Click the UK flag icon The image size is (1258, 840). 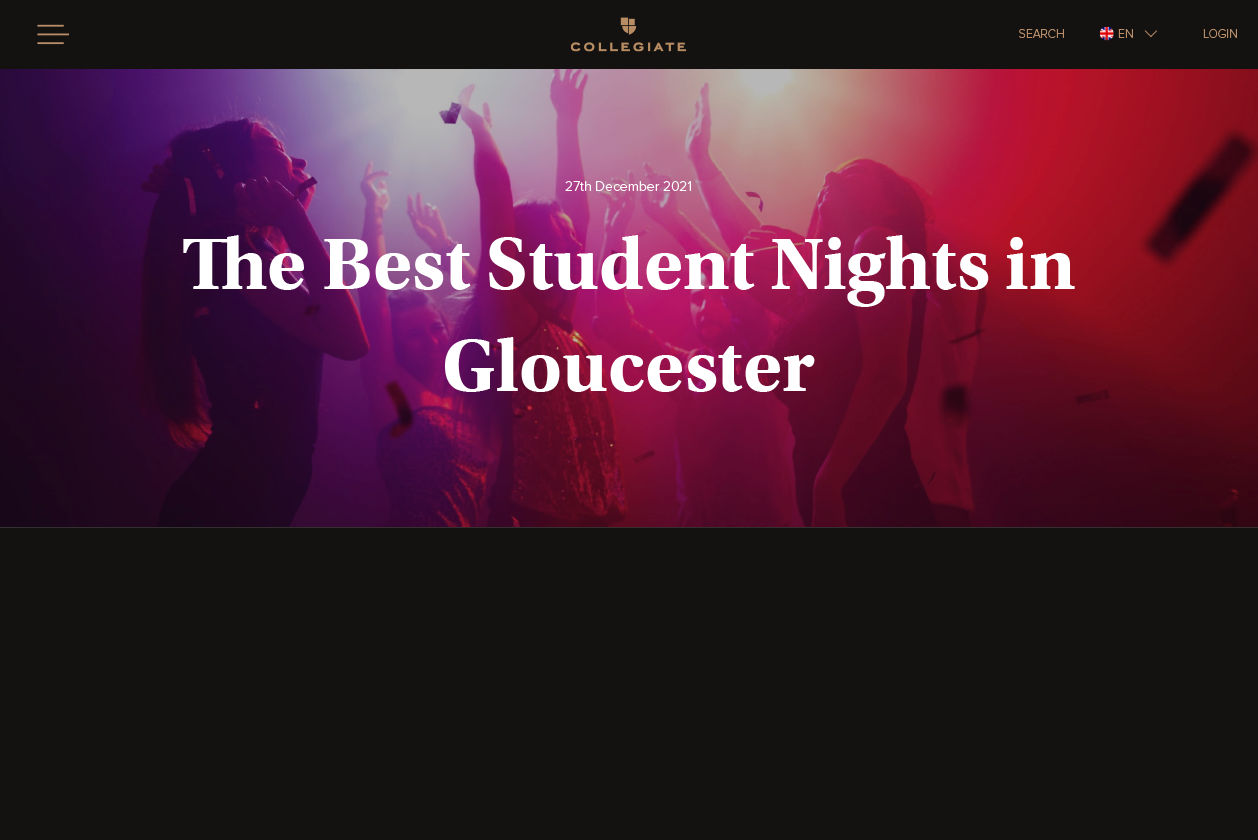coord(1106,34)
